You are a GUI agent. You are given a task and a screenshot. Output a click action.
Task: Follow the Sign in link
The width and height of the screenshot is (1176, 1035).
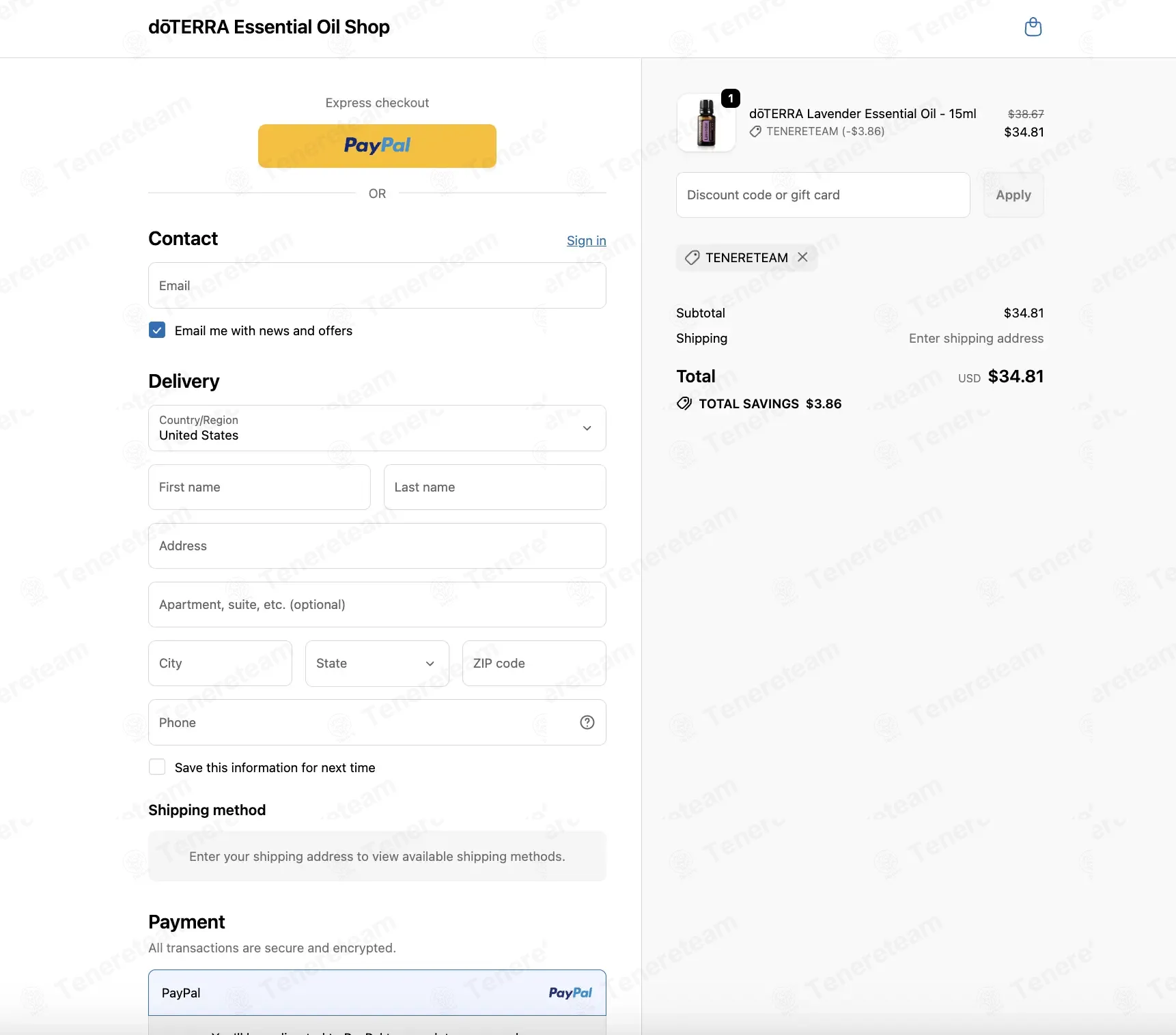click(587, 240)
